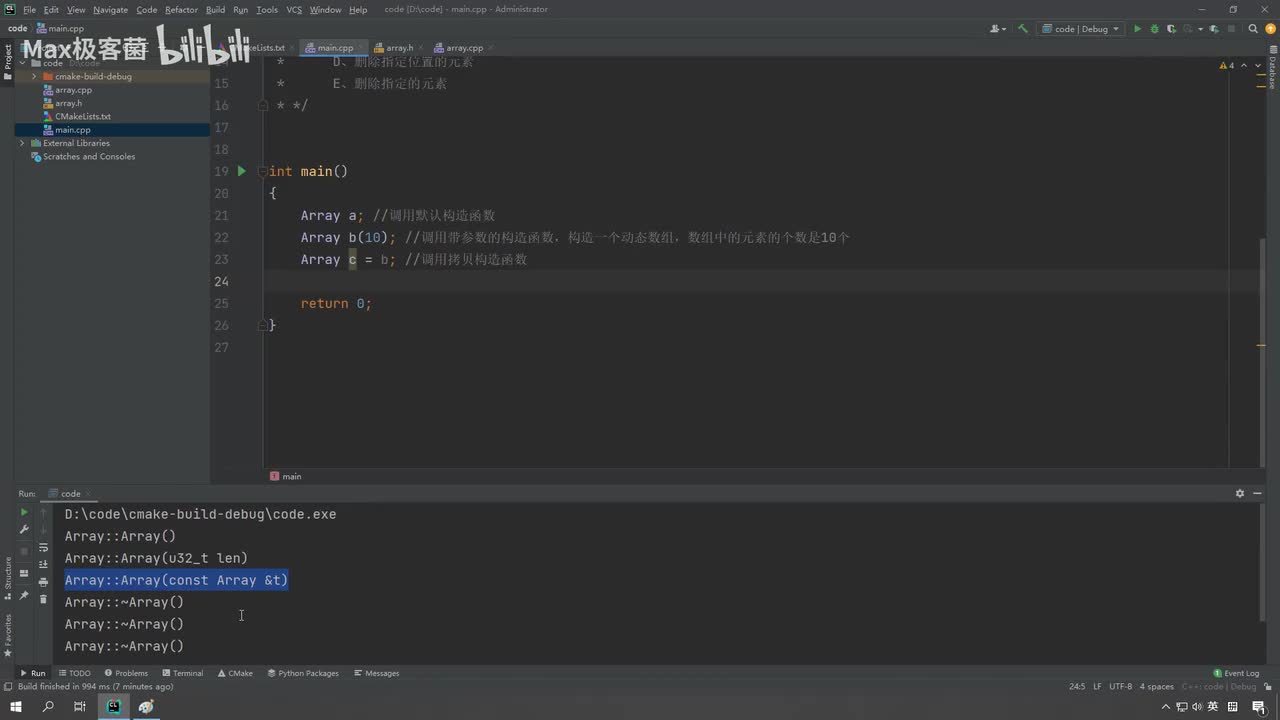Toggle read-only lock icon in status bar

tap(1269, 687)
